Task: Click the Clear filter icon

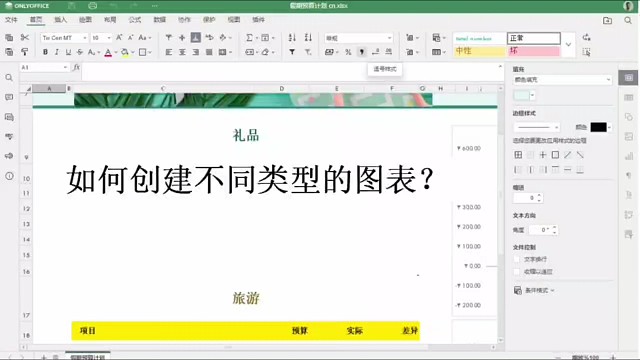Action: point(308,52)
